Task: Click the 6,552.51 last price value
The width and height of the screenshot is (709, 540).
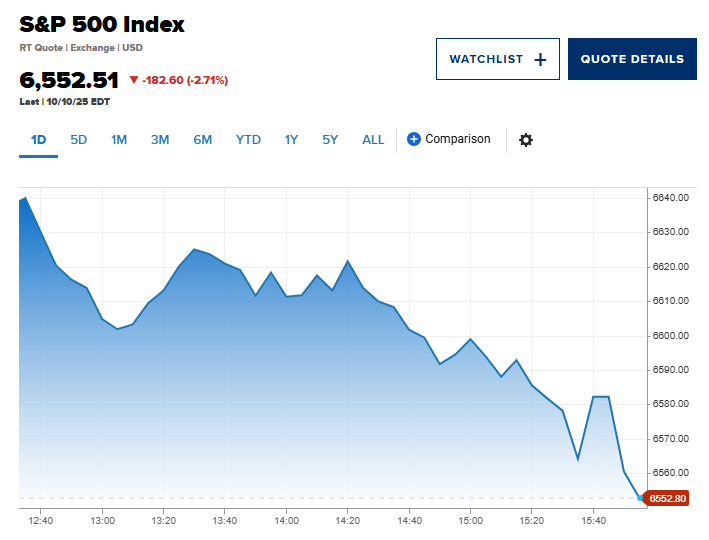Action: (69, 80)
